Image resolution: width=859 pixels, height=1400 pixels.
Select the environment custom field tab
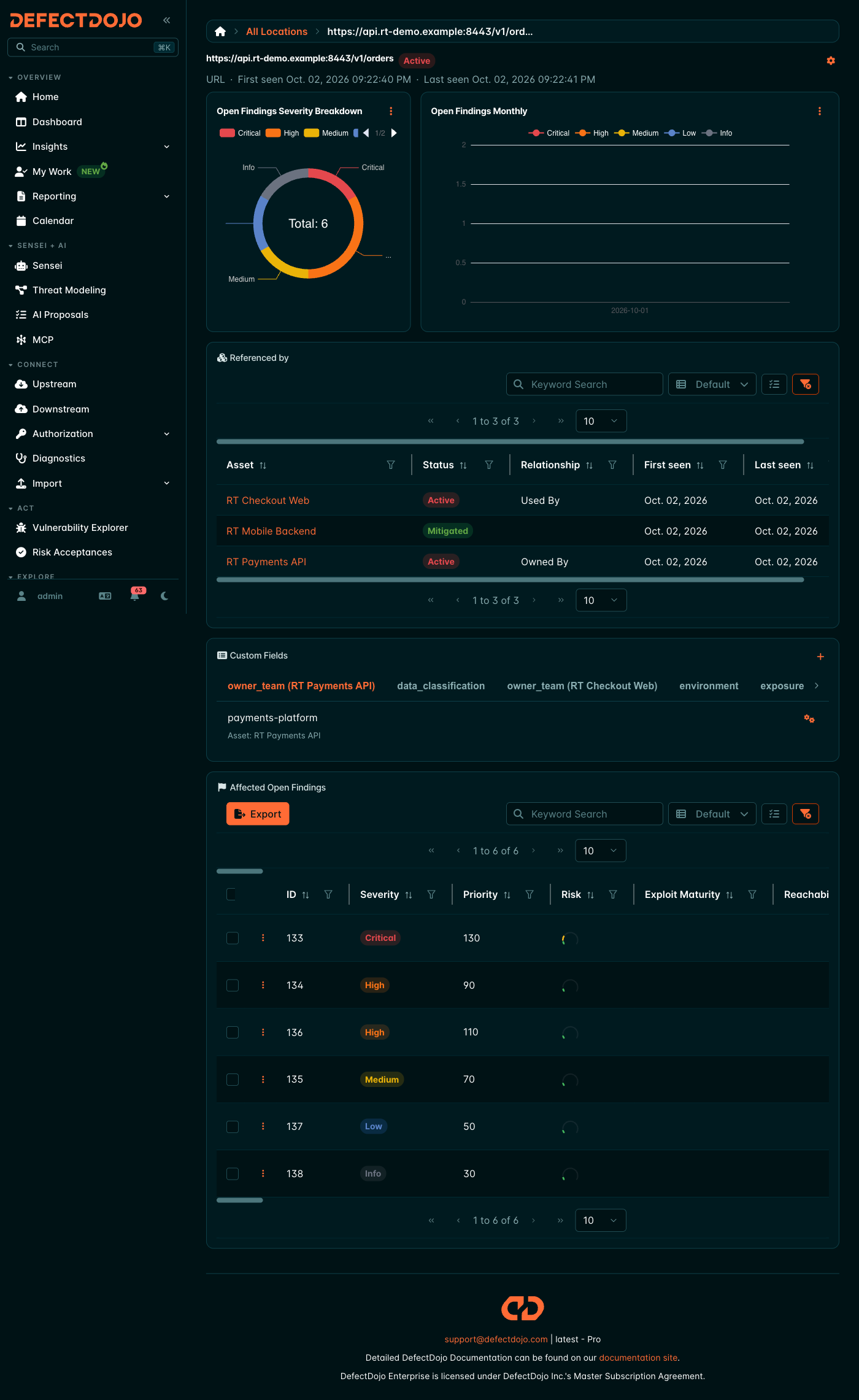click(709, 686)
